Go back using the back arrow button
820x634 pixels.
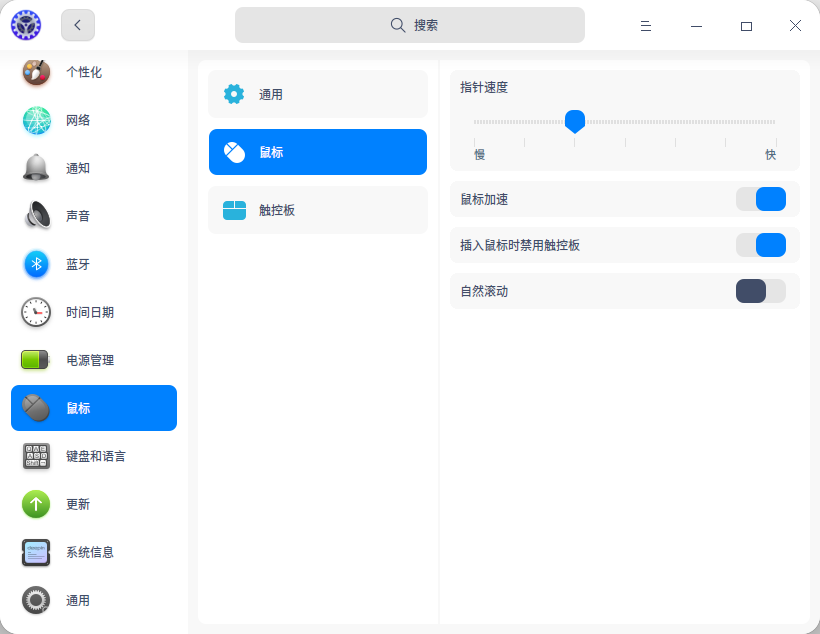tap(77, 25)
